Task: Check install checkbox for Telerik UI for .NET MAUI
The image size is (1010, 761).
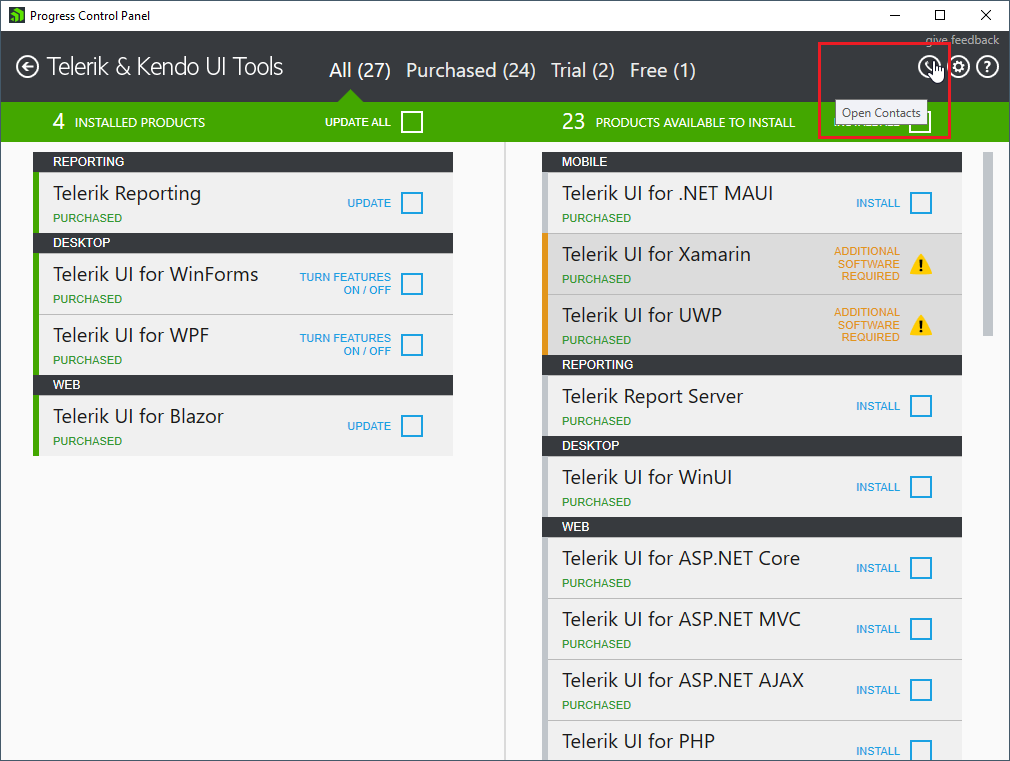Action: (920, 203)
